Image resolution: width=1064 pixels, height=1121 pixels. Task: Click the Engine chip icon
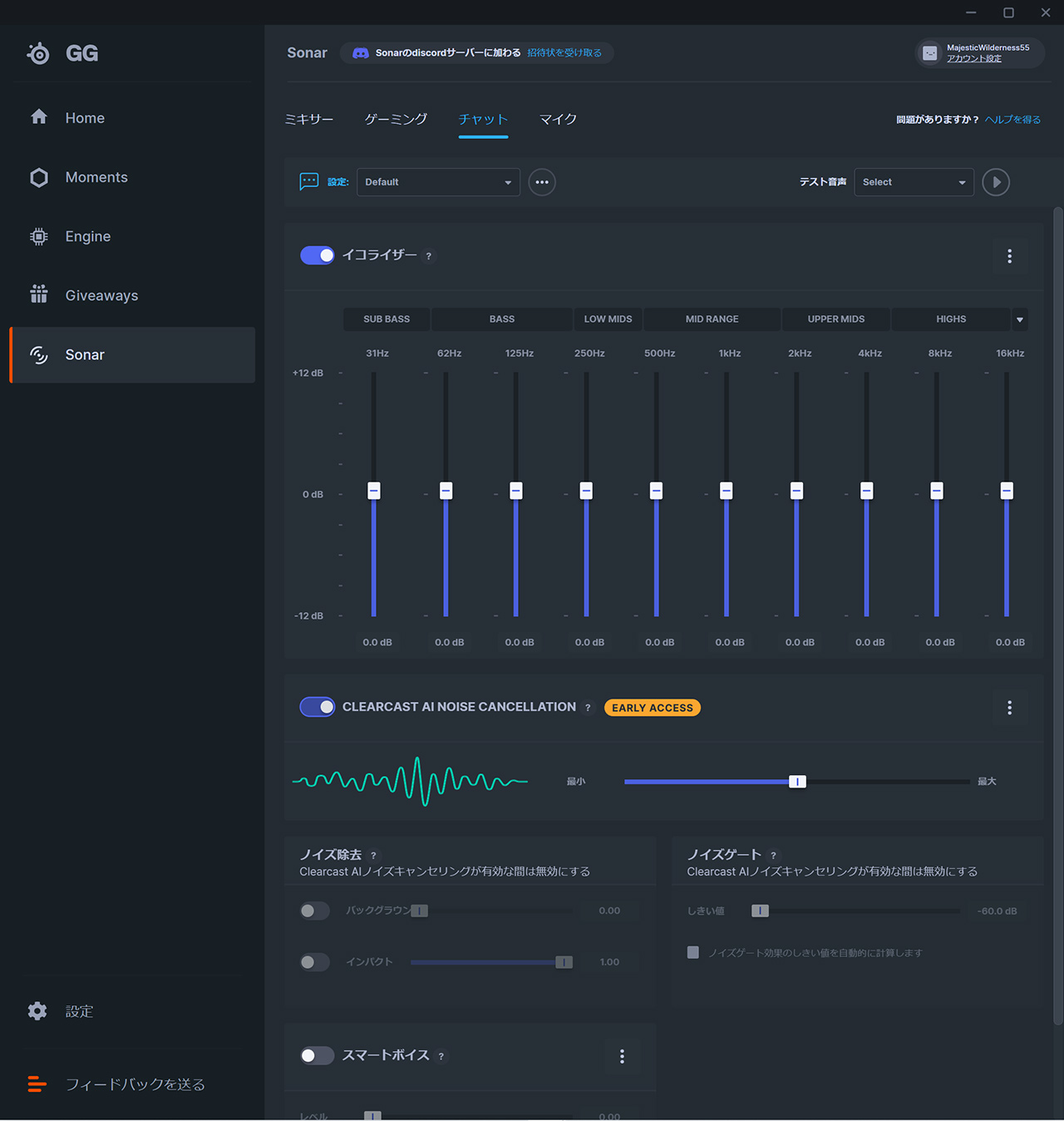tap(39, 236)
